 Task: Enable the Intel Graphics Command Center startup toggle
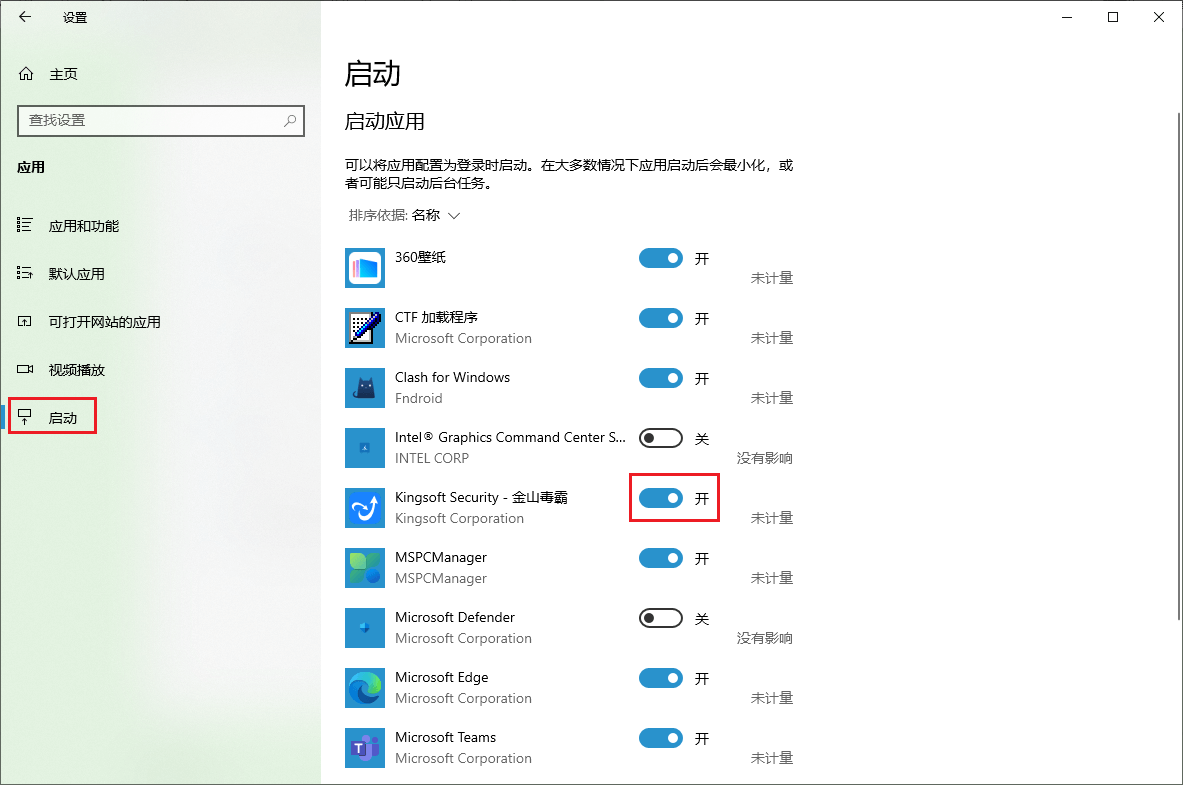click(x=660, y=437)
